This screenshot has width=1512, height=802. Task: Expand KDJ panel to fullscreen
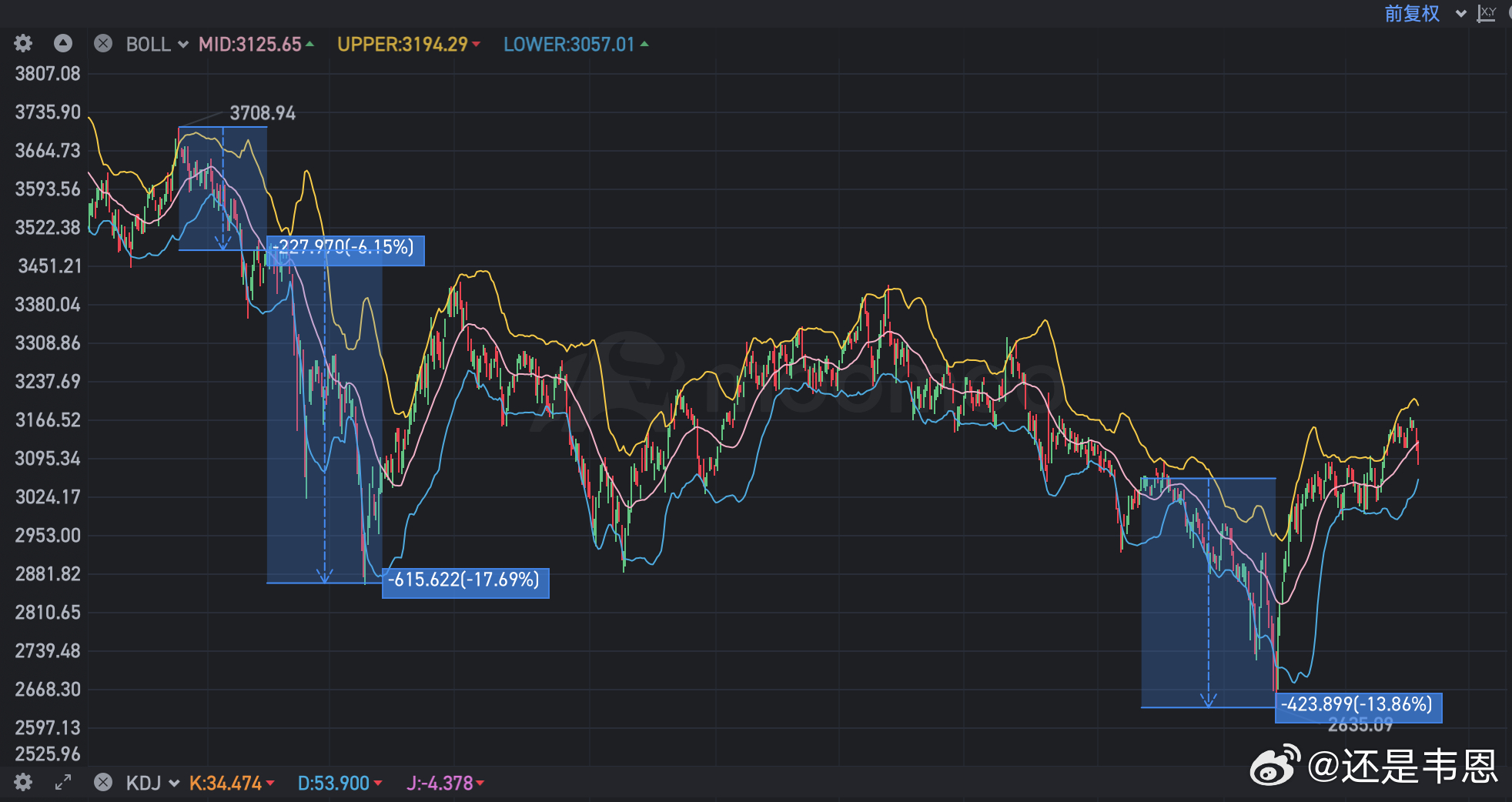click(x=63, y=783)
